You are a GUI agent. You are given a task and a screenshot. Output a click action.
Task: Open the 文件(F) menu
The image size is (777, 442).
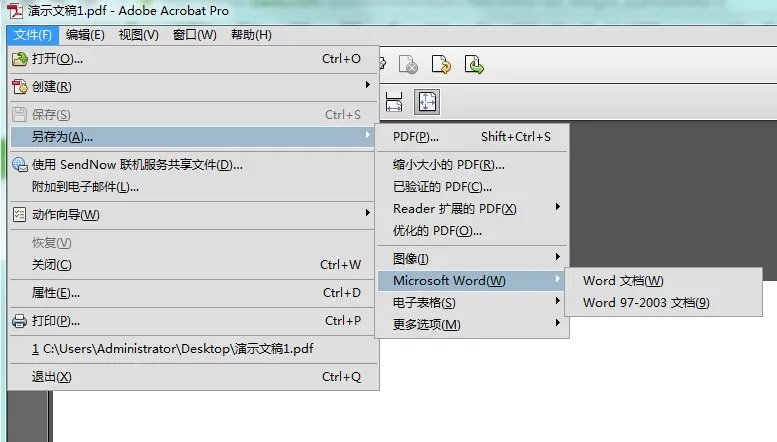click(x=33, y=35)
